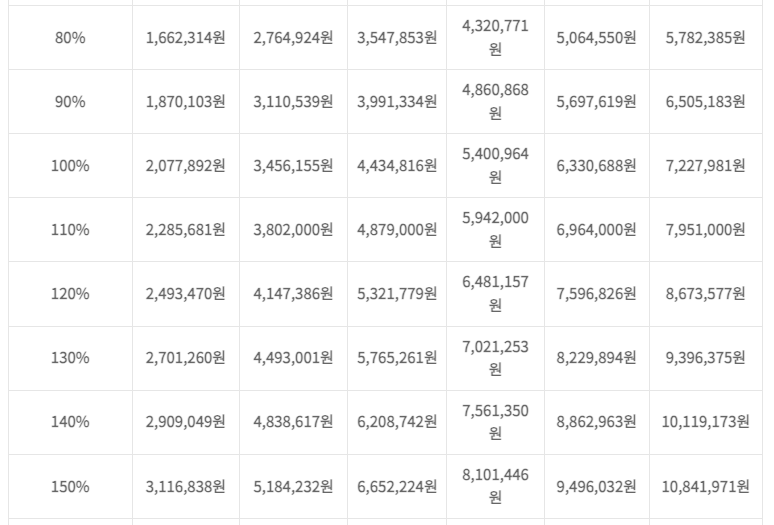Select the 150% row label
The height and width of the screenshot is (525, 774).
coord(70,487)
